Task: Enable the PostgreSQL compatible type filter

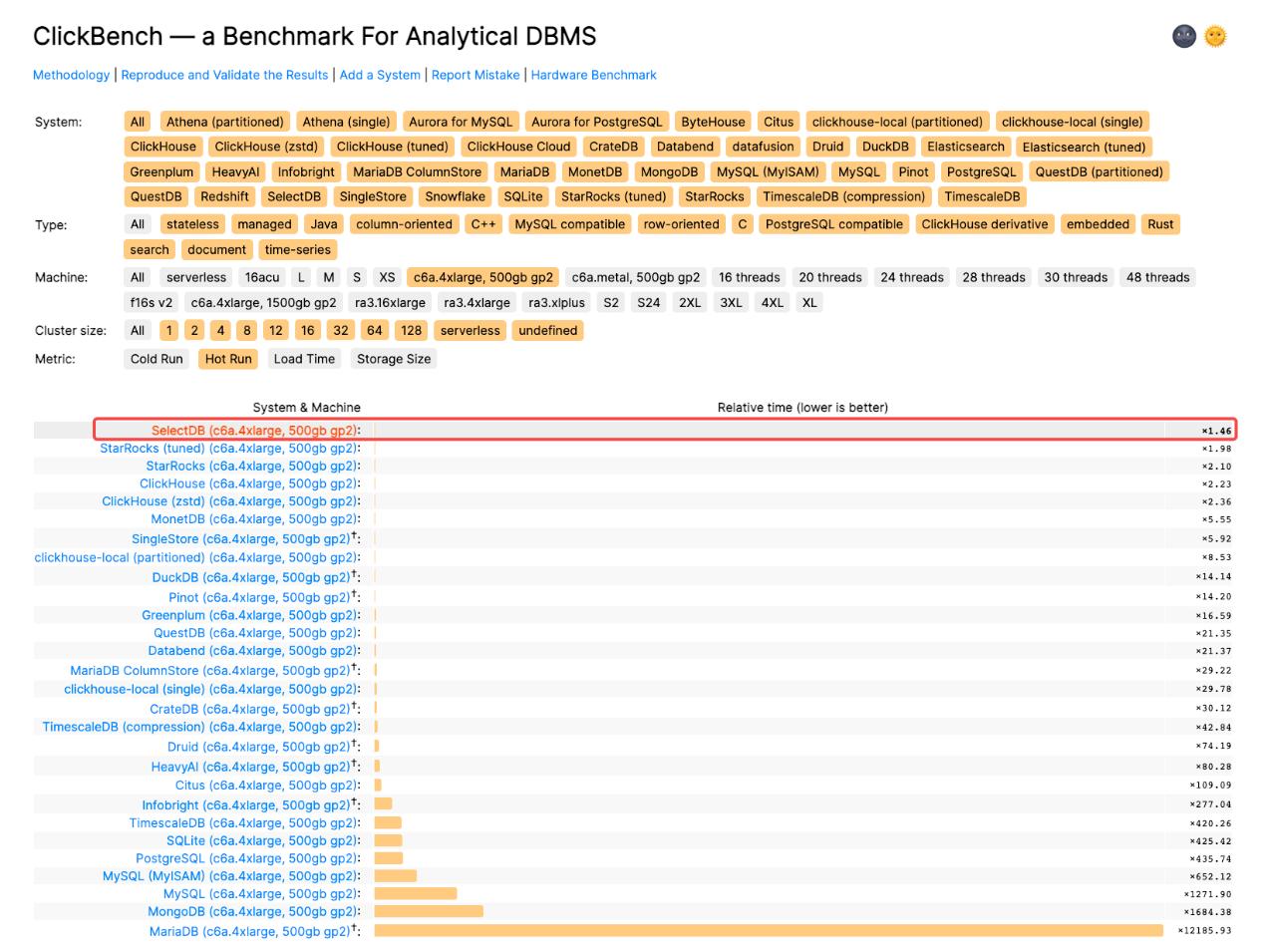Action: (834, 224)
